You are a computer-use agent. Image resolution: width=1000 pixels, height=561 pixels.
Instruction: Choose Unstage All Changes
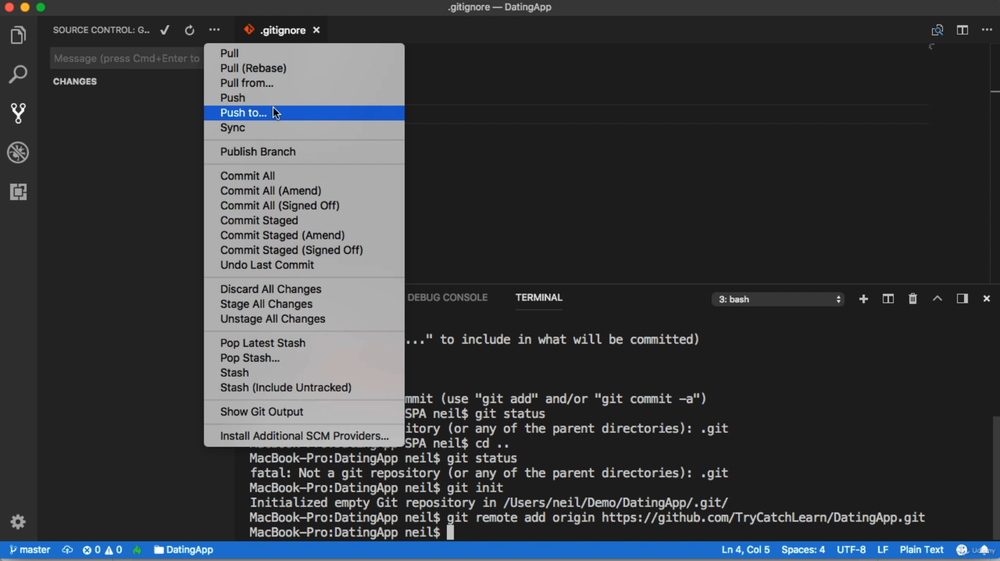tap(304, 319)
